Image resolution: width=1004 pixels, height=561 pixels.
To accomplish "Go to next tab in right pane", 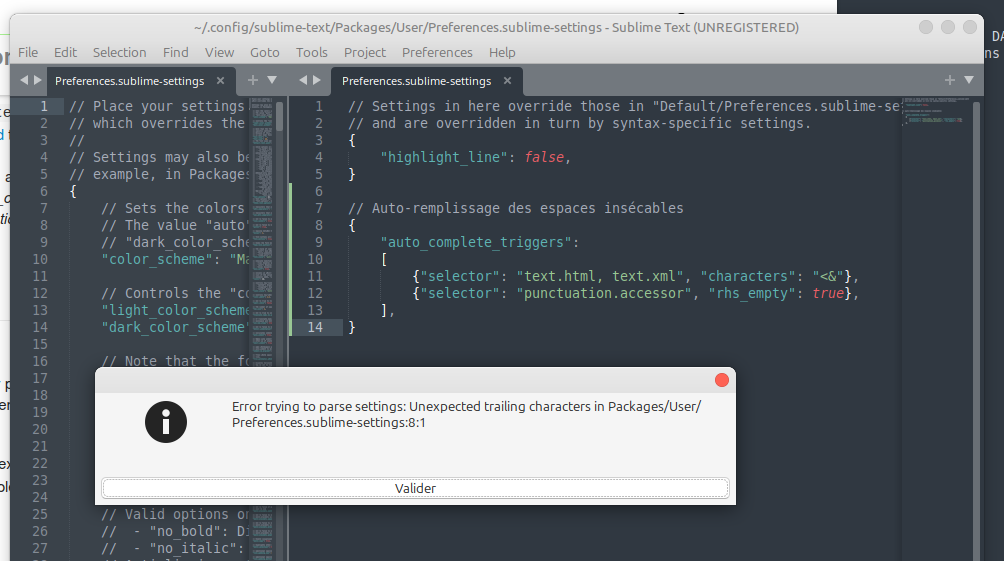I will pos(316,80).
